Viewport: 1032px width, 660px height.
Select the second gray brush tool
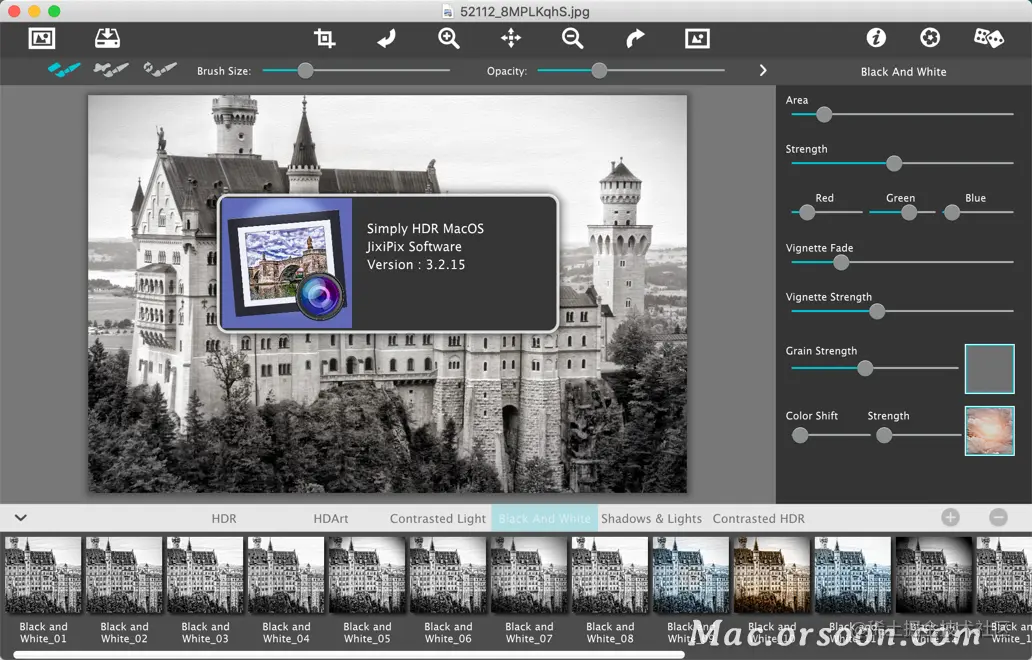[x=111, y=69]
